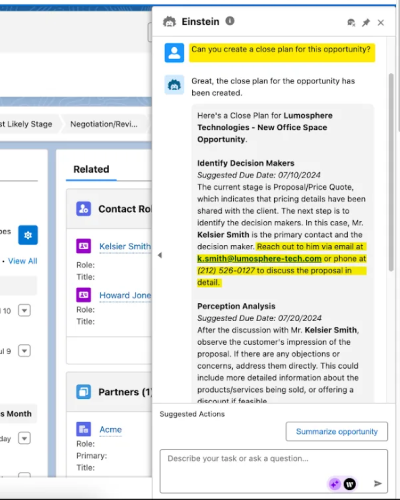Click the contact icon beside Kelsier Smith
Viewport: 400px width, 500px height.
[x=83, y=246]
